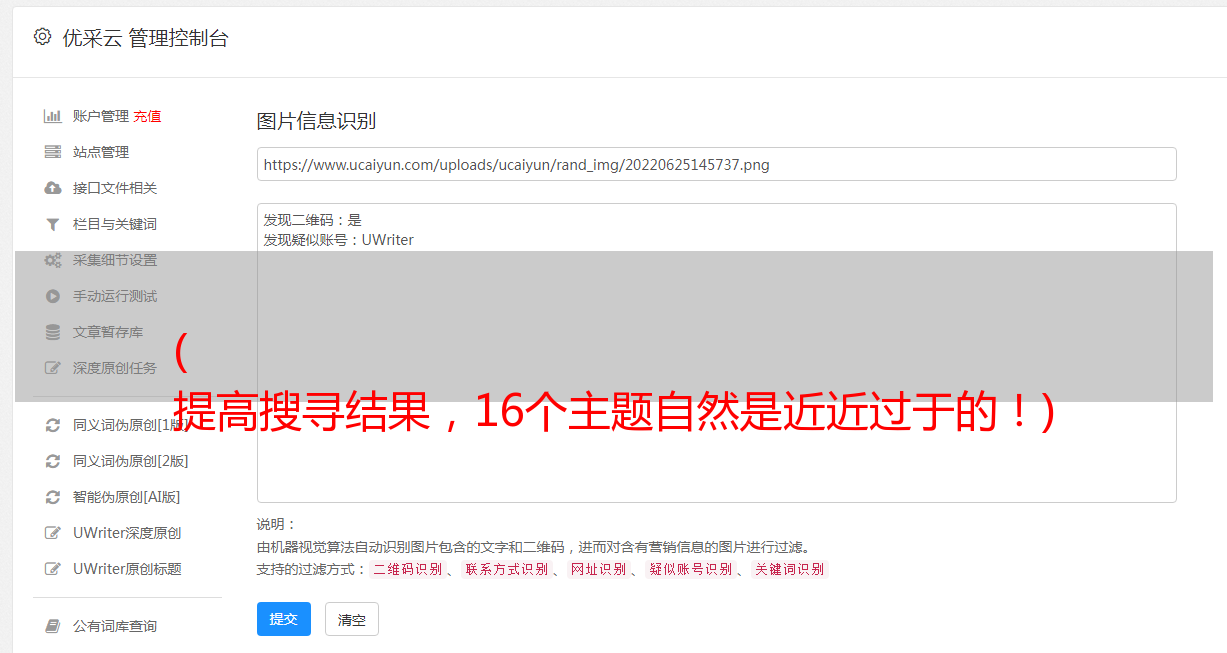1227x653 pixels.
Task: Click the text 发现疑似账号：UWriter
Action: tap(338, 240)
